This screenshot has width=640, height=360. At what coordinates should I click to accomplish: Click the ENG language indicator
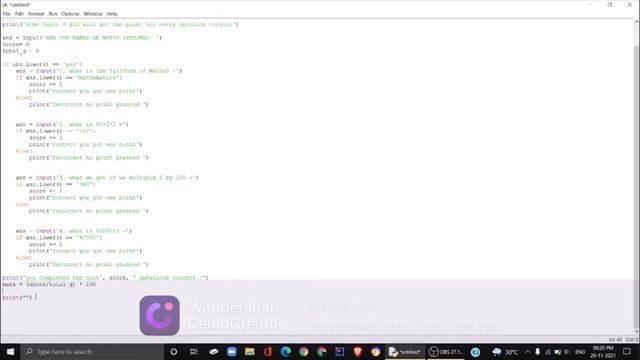click(x=580, y=352)
